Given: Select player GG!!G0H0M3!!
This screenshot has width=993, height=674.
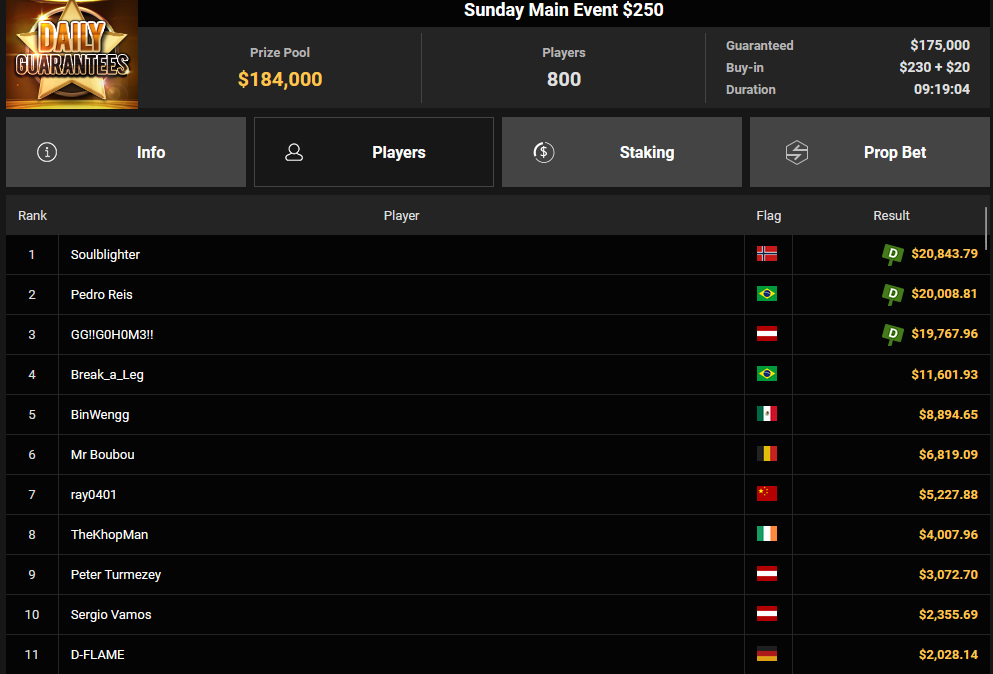Looking at the screenshot, I should click(x=112, y=334).
